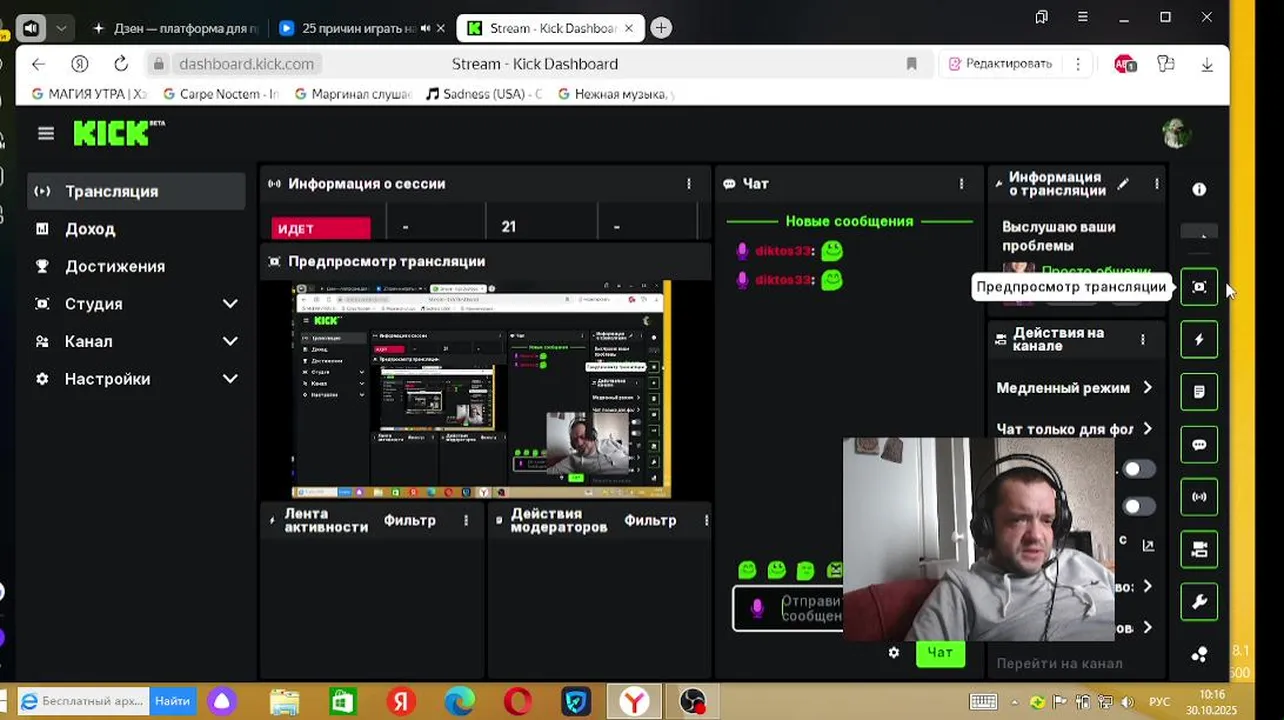The height and width of the screenshot is (720, 1284).
Task: Click the purple mic icon inside the chat input
Action: pos(757,608)
